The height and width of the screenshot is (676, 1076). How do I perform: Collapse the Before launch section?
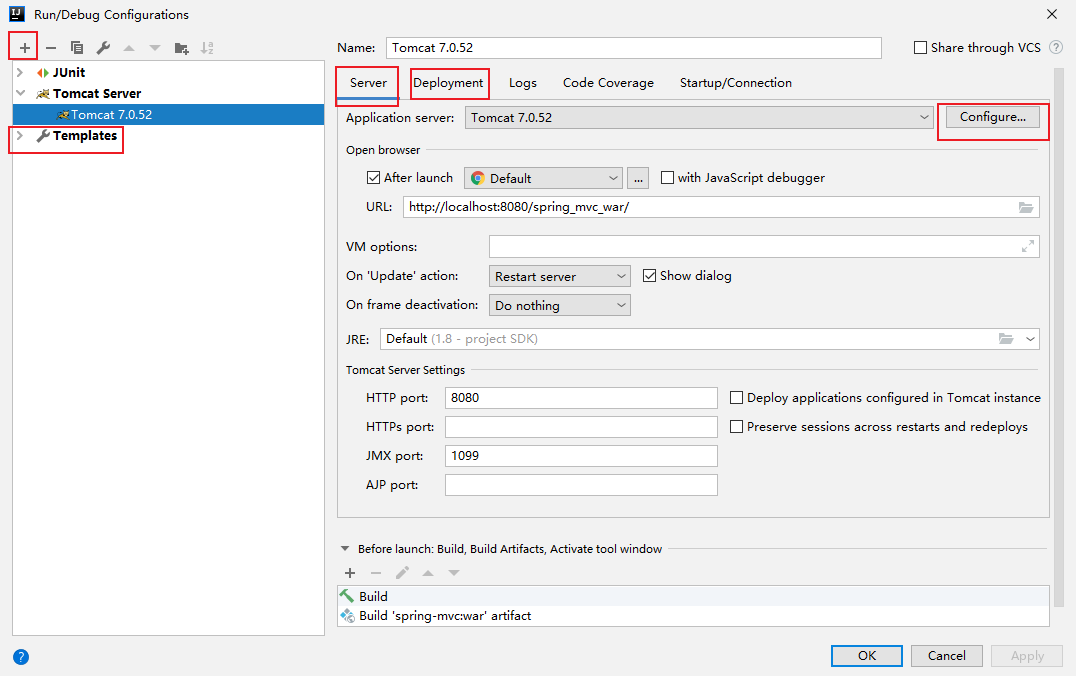coord(344,549)
